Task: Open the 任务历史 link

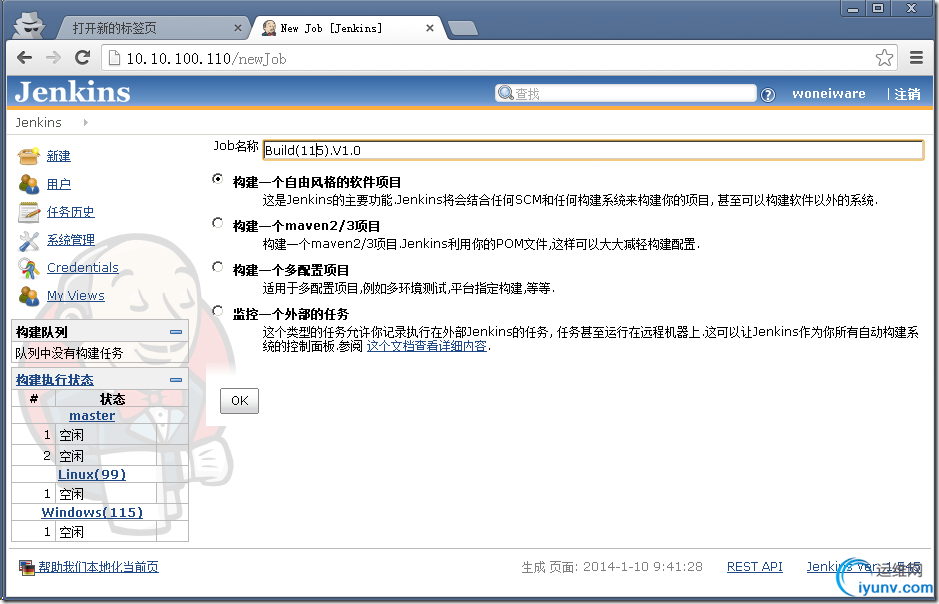Action: tap(71, 212)
